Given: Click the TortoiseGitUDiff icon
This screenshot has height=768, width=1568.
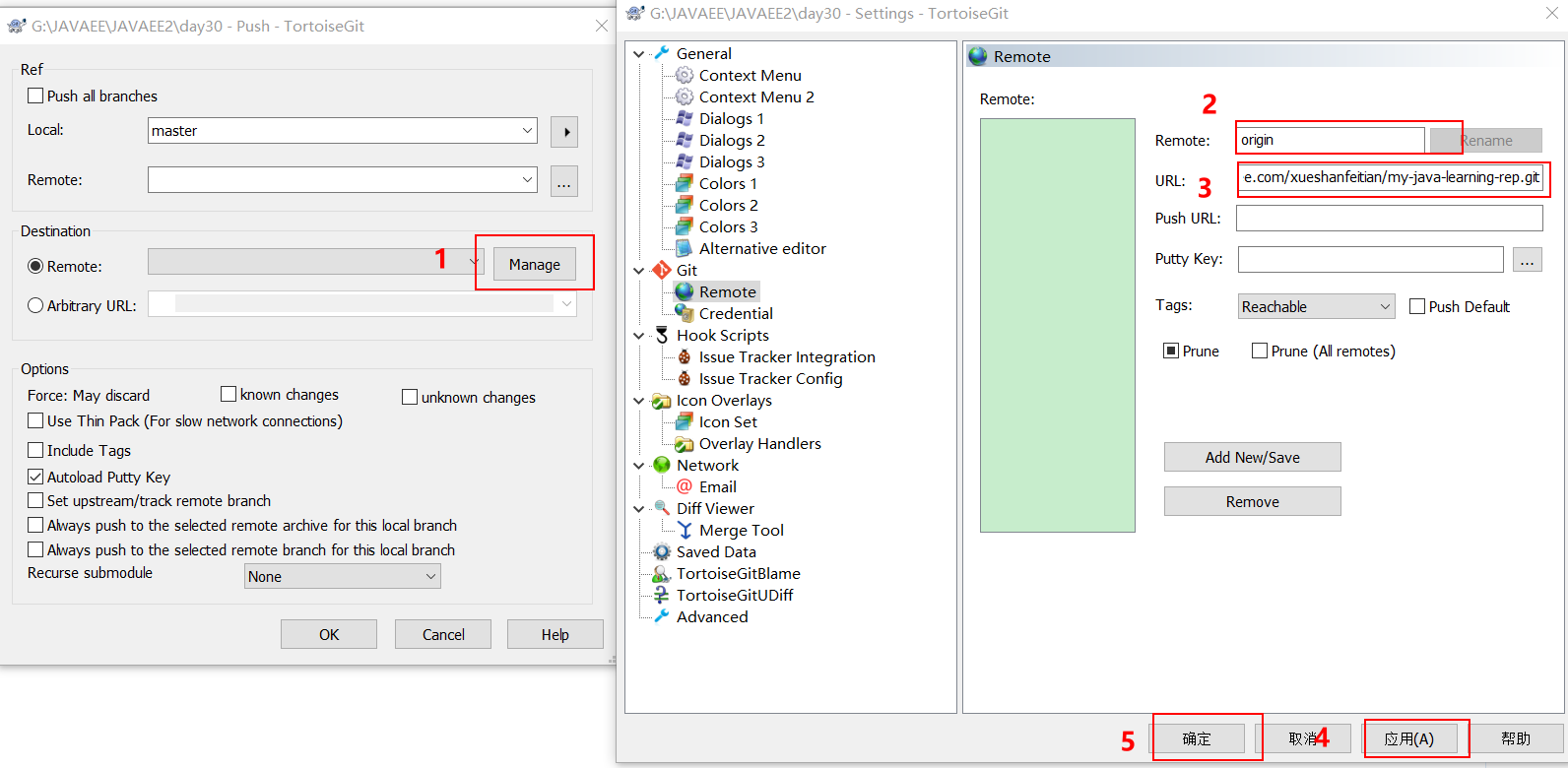Looking at the screenshot, I should [662, 595].
